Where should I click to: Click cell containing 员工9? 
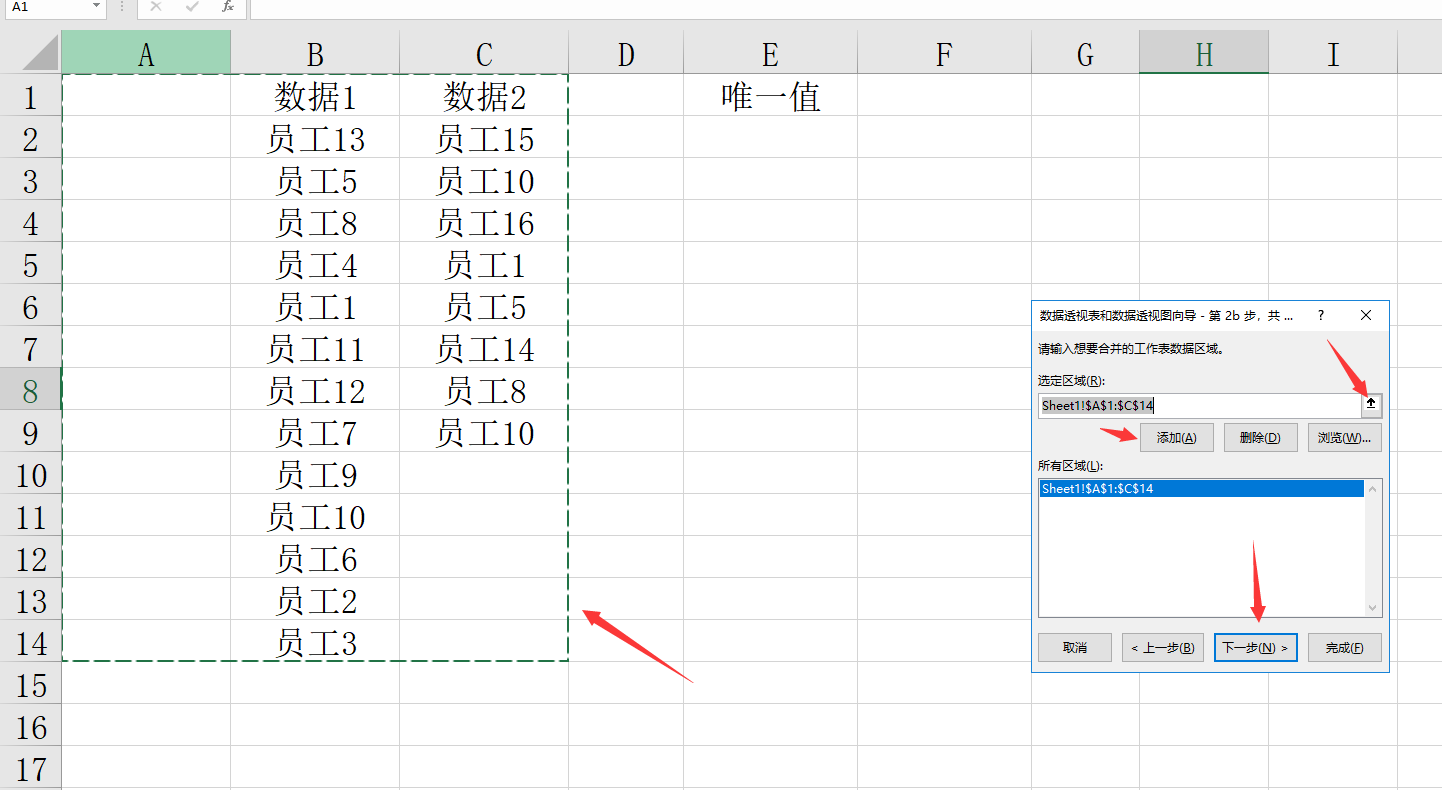pos(315,475)
